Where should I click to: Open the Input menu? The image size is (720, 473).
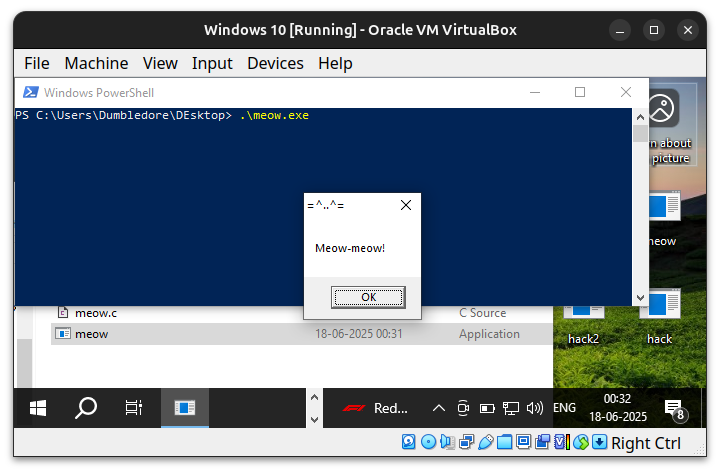(212, 63)
